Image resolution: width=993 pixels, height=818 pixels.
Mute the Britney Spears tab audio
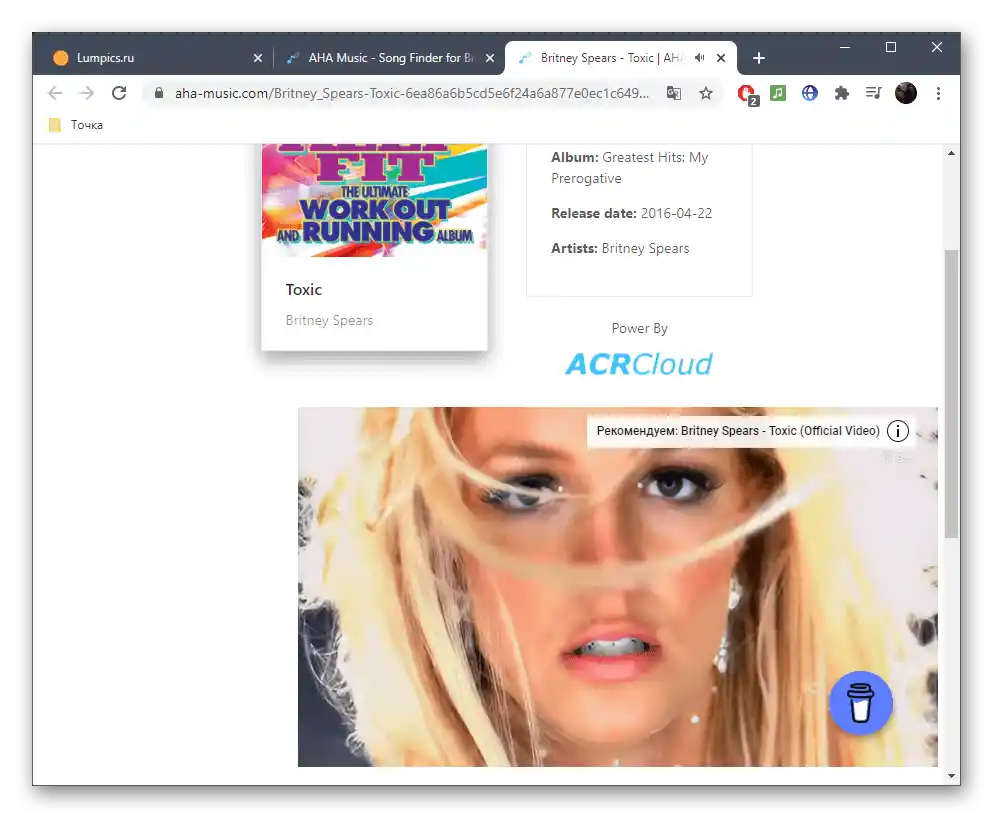[x=700, y=58]
